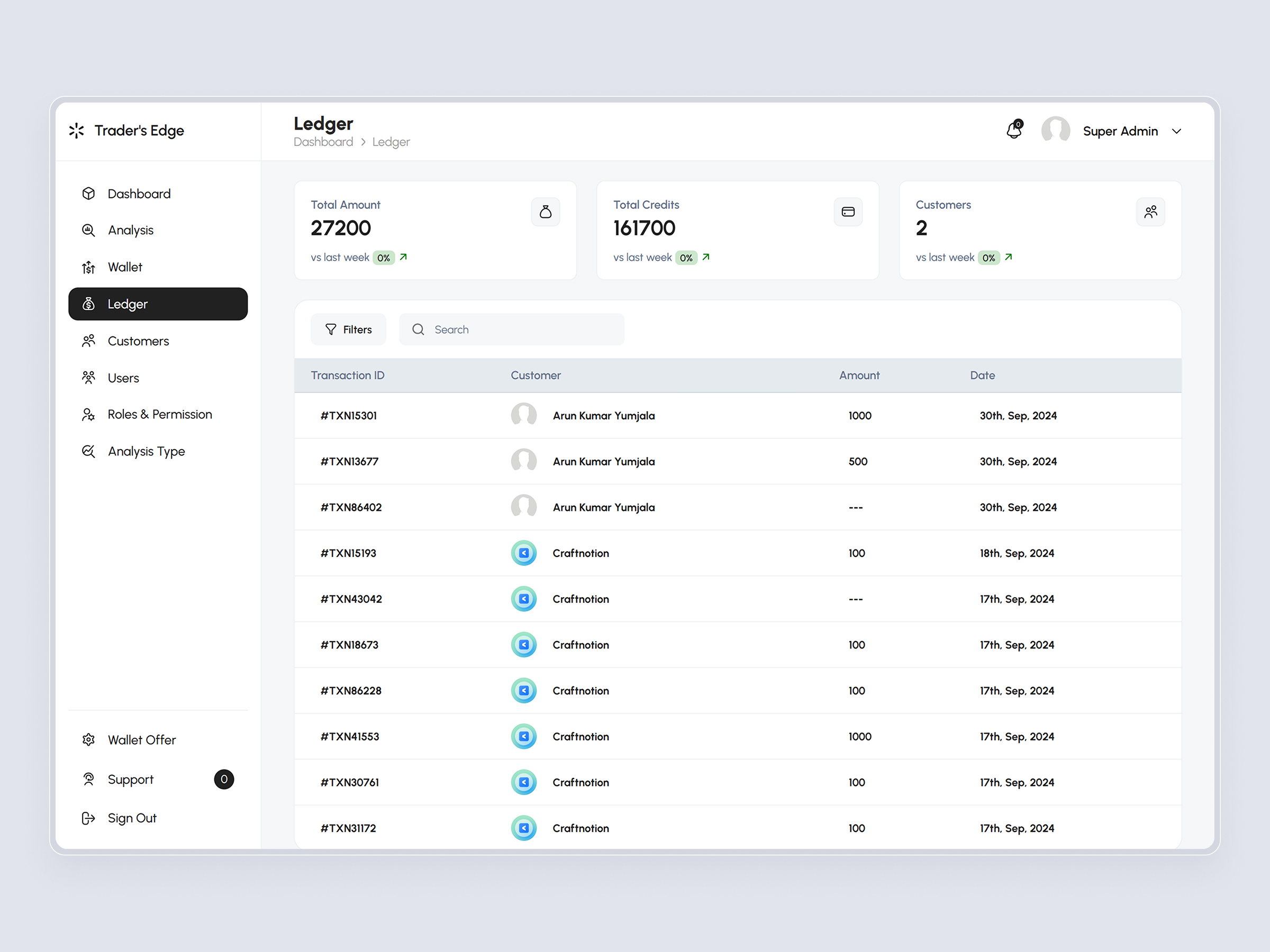Open the Analysis magnifier icon in sidebar

88,230
